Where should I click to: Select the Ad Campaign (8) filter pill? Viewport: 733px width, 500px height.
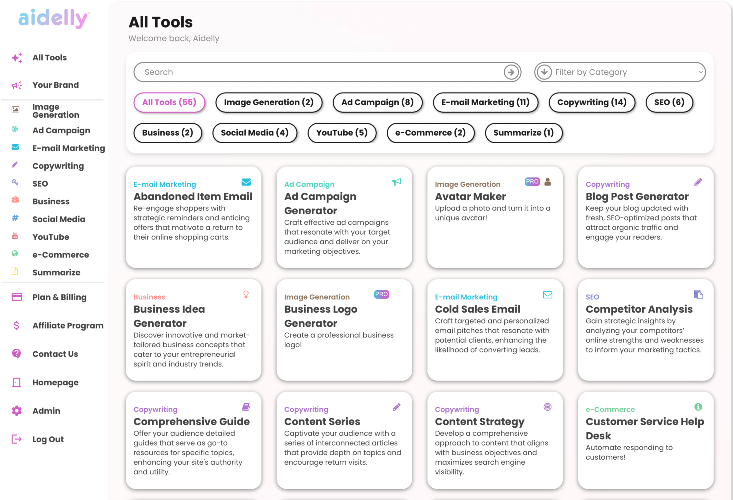(x=377, y=102)
